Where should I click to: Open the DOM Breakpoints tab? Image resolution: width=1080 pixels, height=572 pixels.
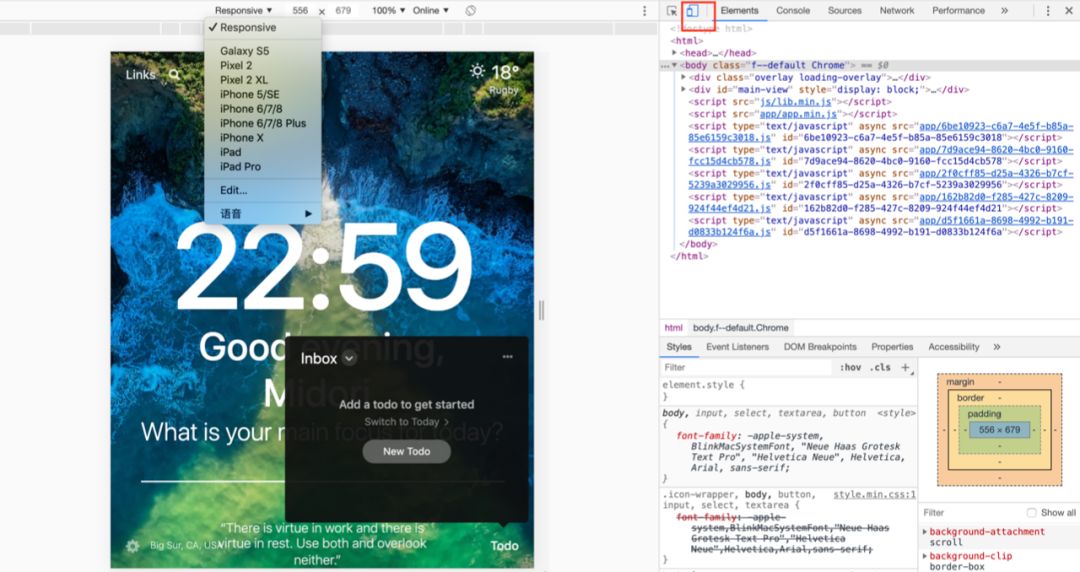click(x=820, y=347)
